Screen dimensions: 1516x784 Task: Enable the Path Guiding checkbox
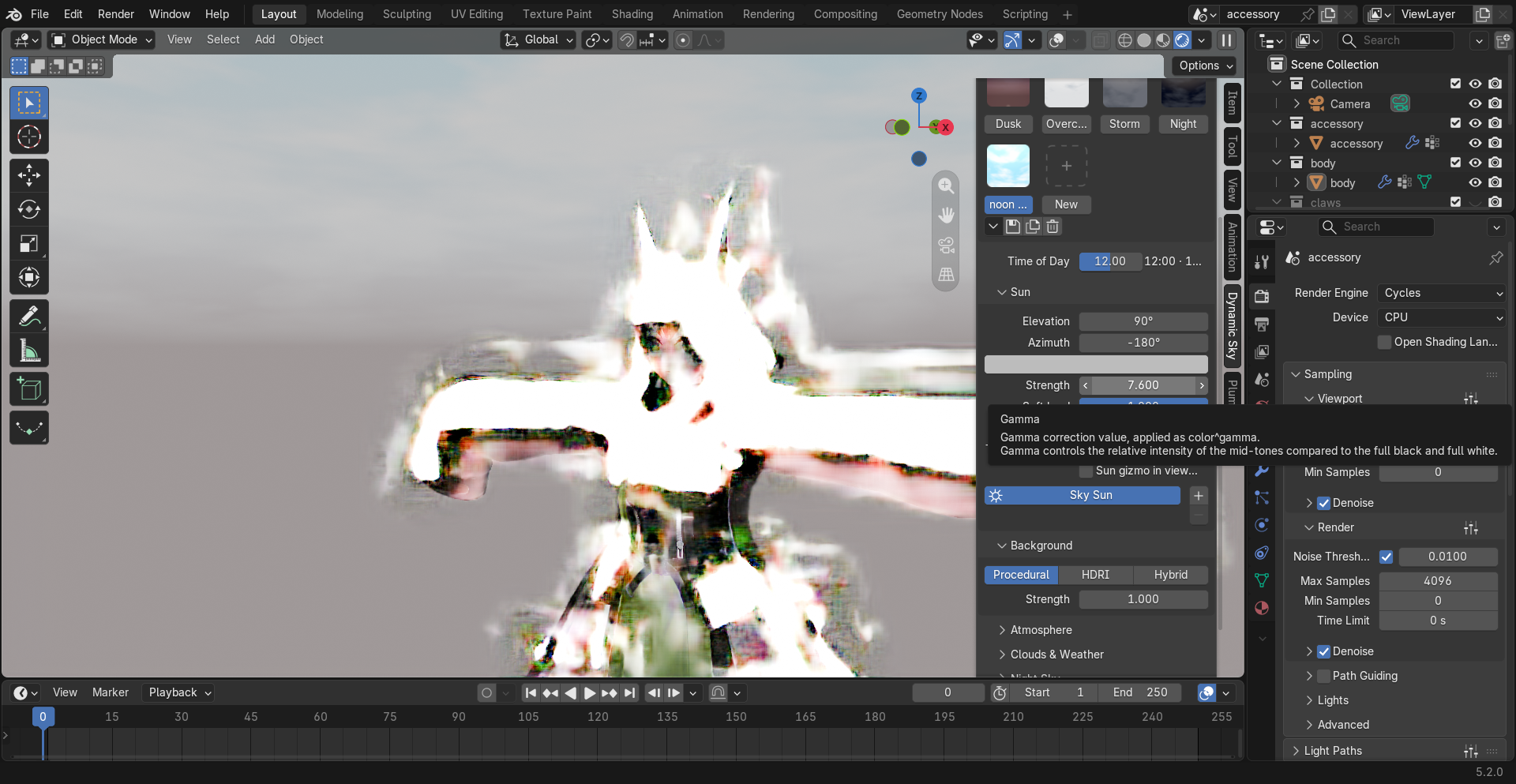pos(1324,676)
